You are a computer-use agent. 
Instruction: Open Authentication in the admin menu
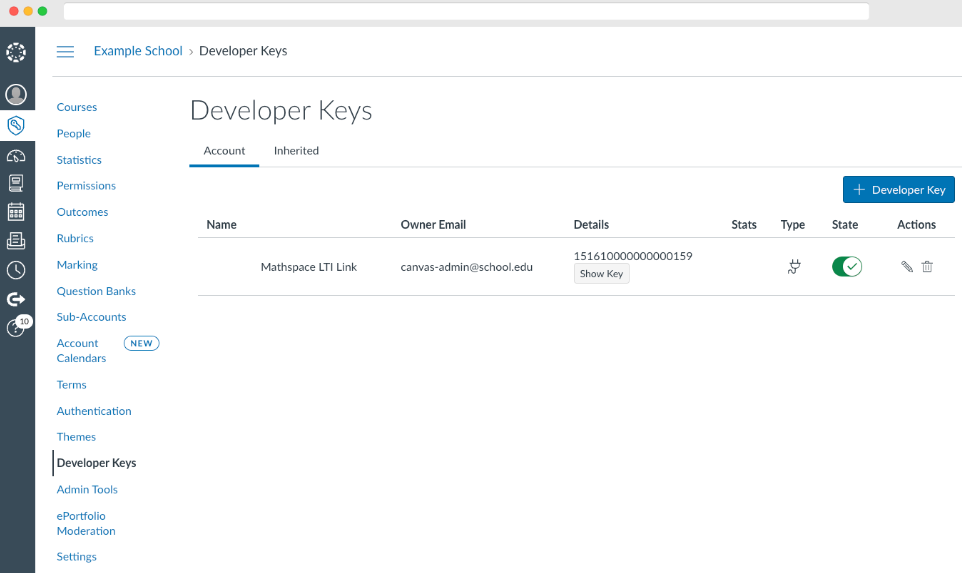point(94,412)
